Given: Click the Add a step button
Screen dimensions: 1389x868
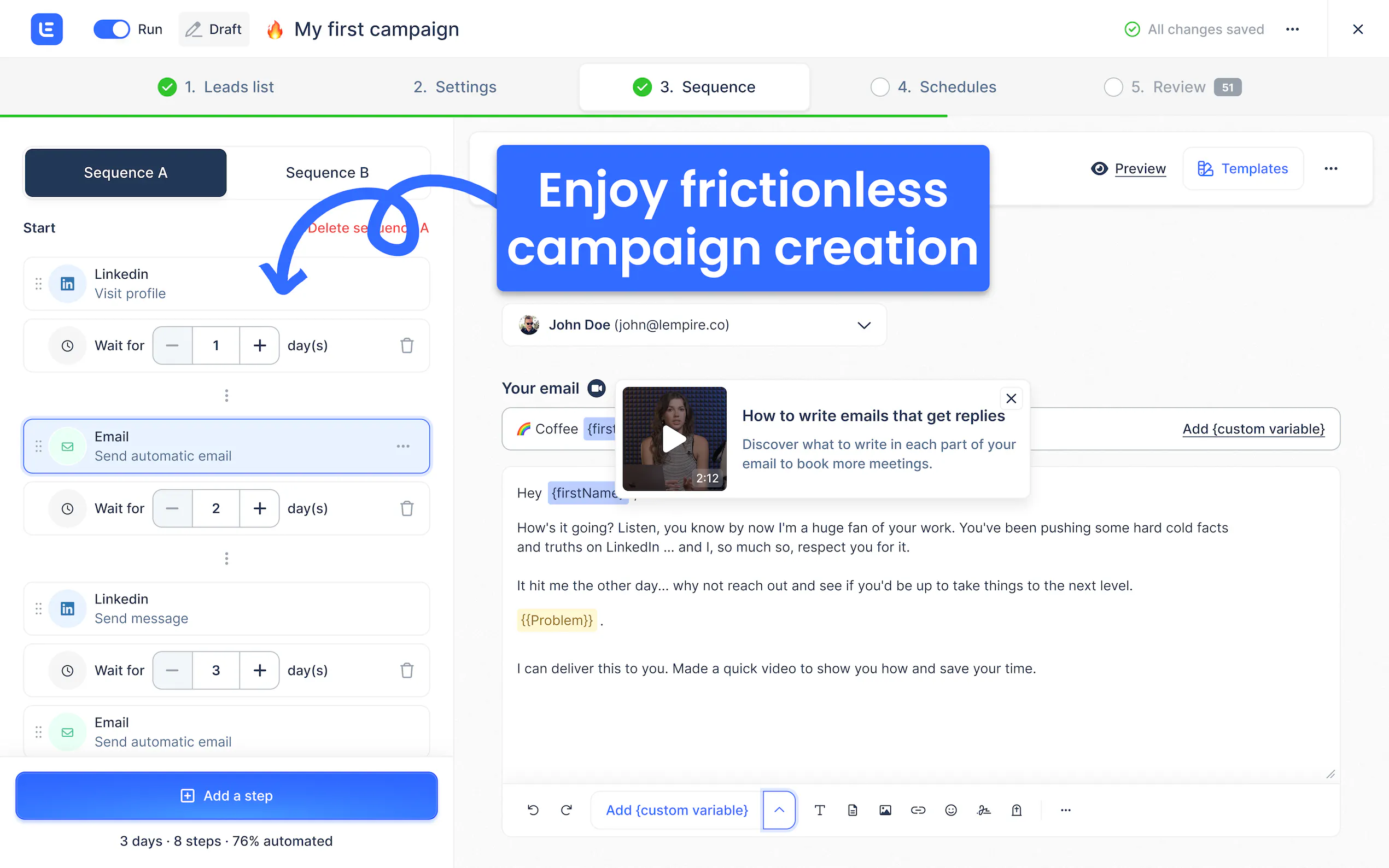Looking at the screenshot, I should [x=227, y=796].
